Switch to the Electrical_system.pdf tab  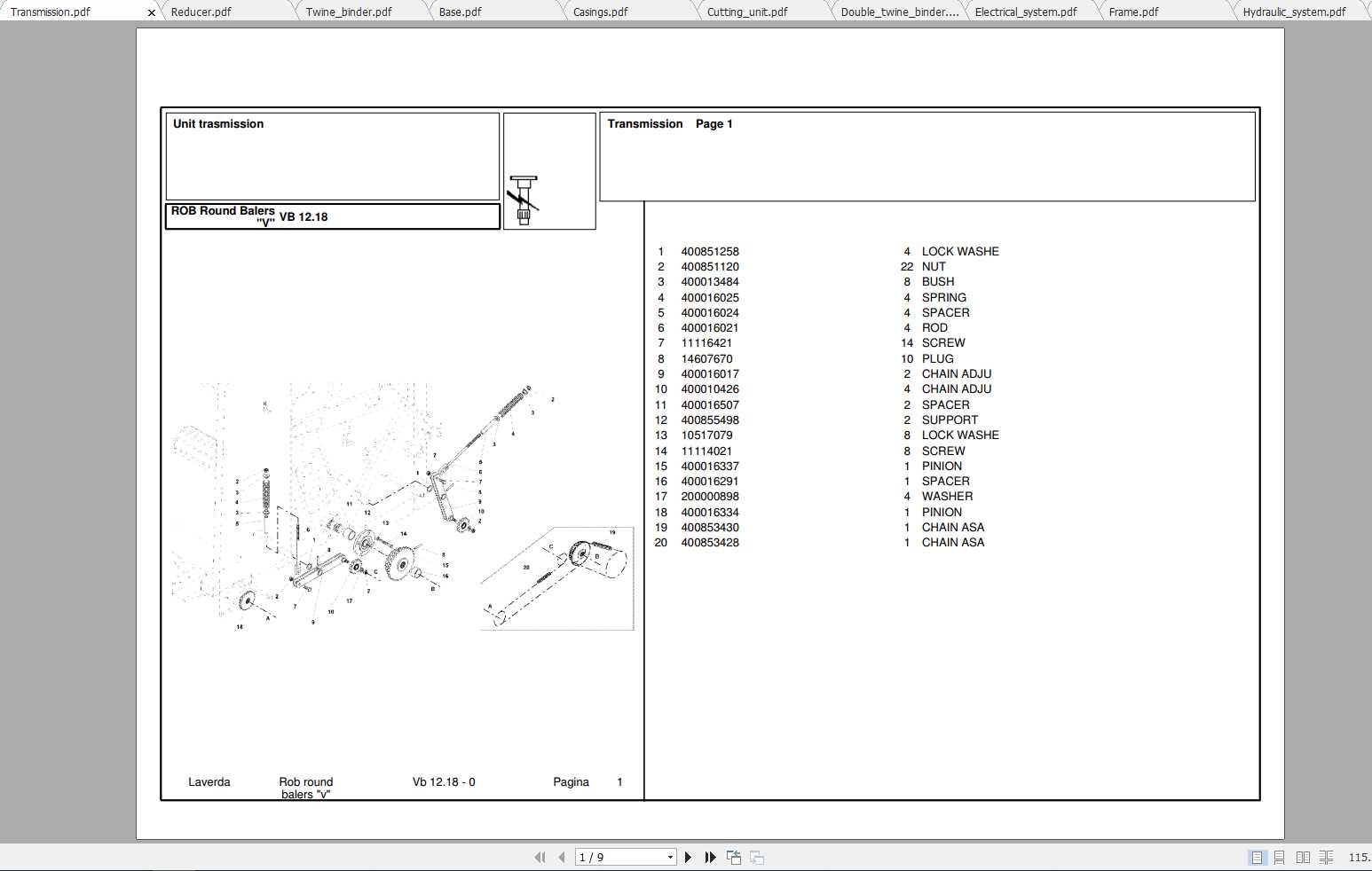pyautogui.click(x=1025, y=12)
